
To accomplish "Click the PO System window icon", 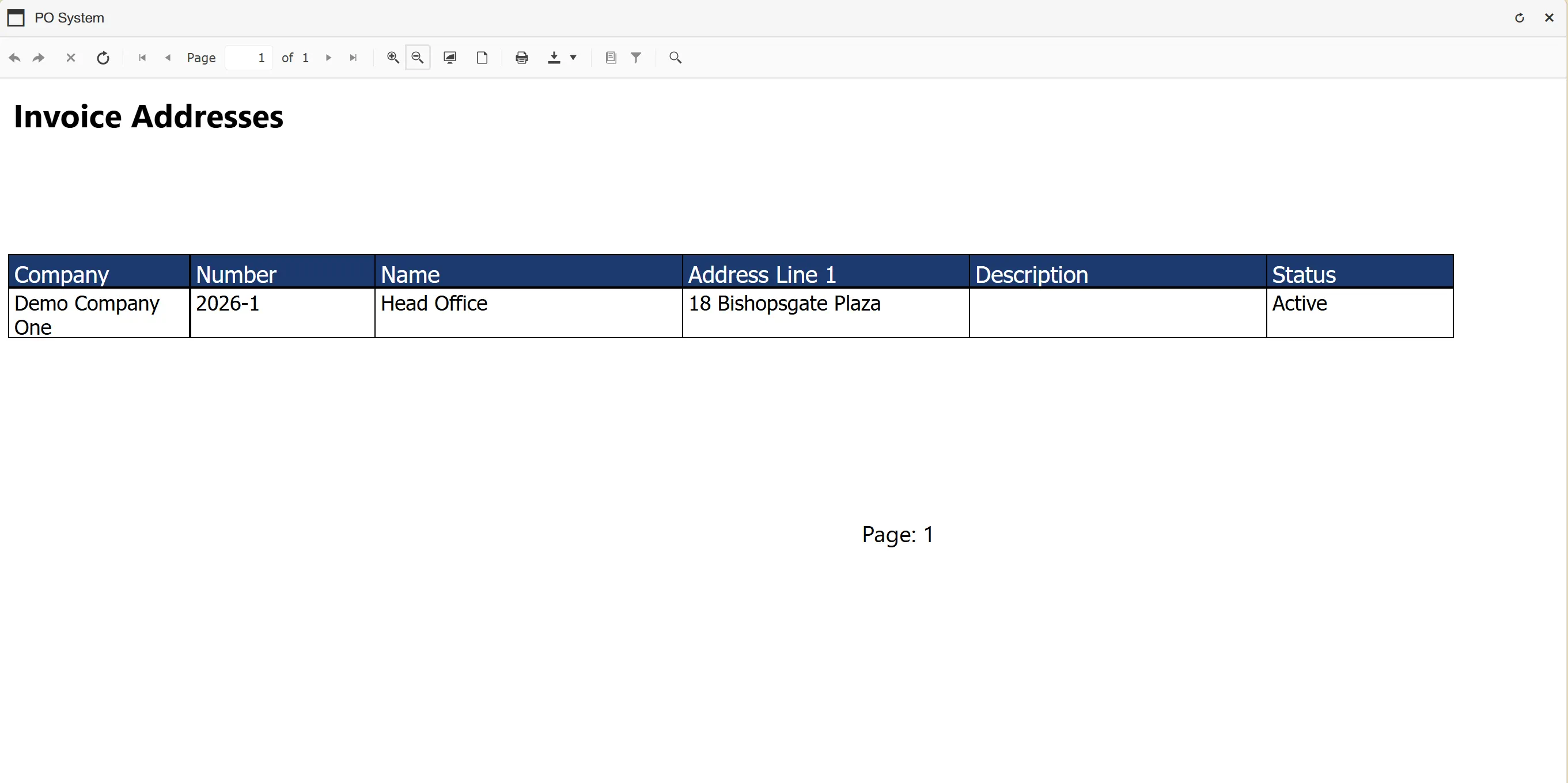I will tap(16, 18).
